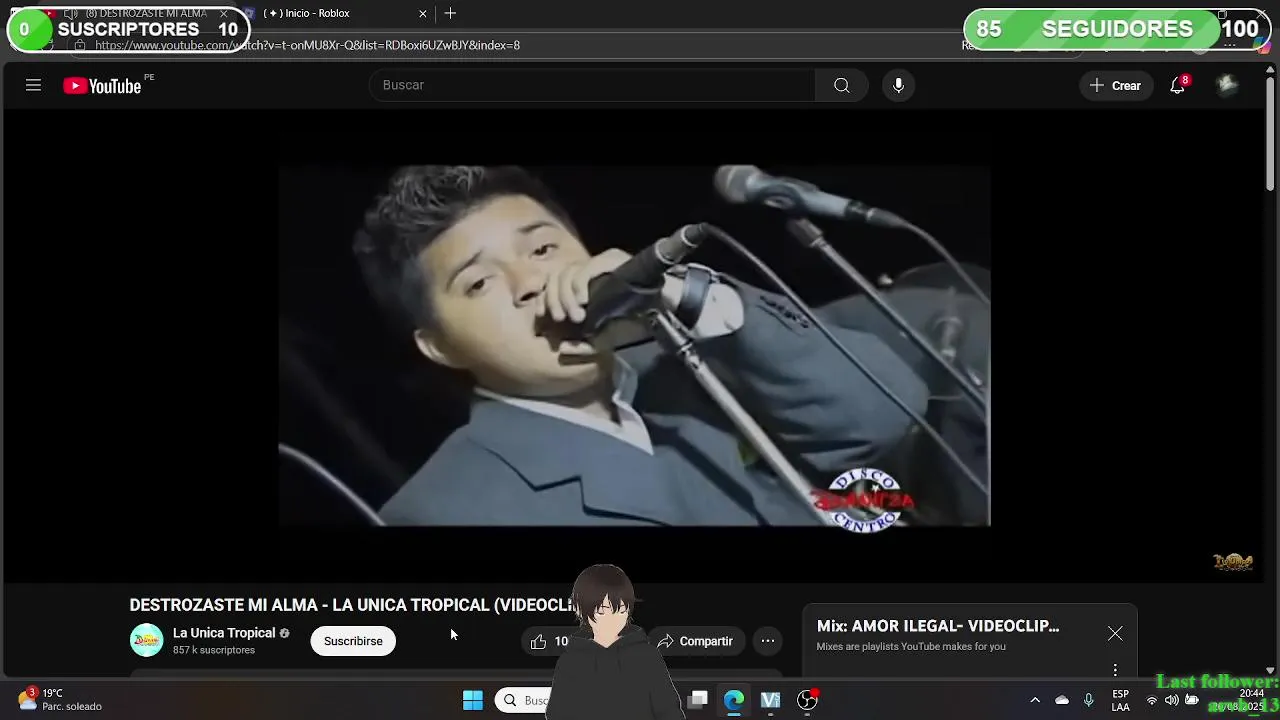1280x720 pixels.
Task: Open Microsoft Edge from the taskbar
Action: 734,700
